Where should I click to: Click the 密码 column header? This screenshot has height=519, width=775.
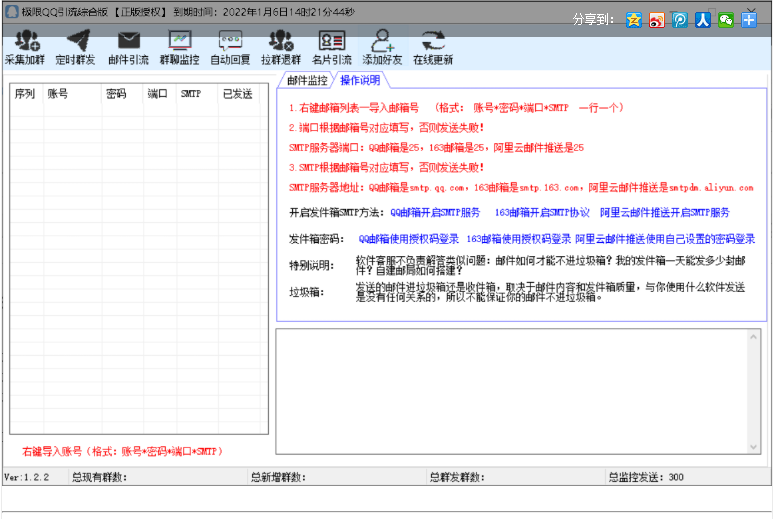[123, 94]
